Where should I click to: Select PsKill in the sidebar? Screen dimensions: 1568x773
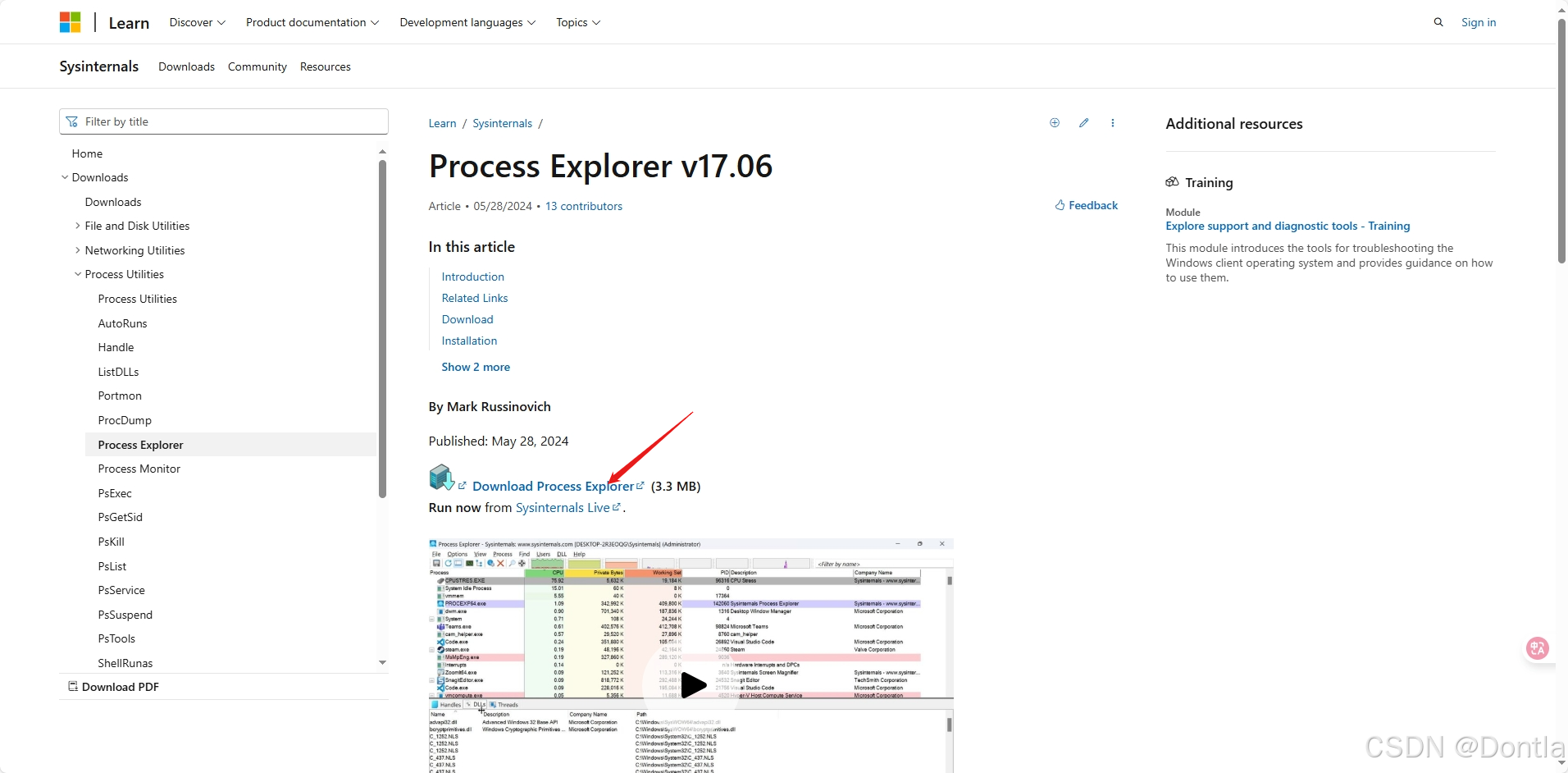click(111, 542)
